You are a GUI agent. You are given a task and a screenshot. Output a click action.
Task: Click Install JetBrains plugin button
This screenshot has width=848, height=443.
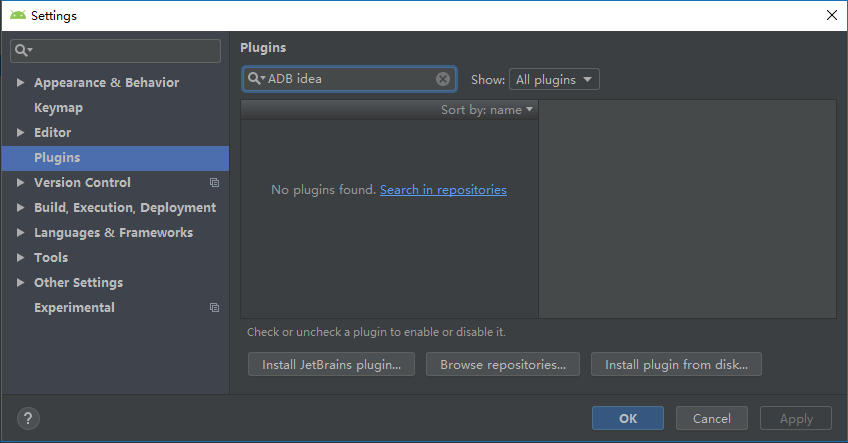[x=331, y=365]
